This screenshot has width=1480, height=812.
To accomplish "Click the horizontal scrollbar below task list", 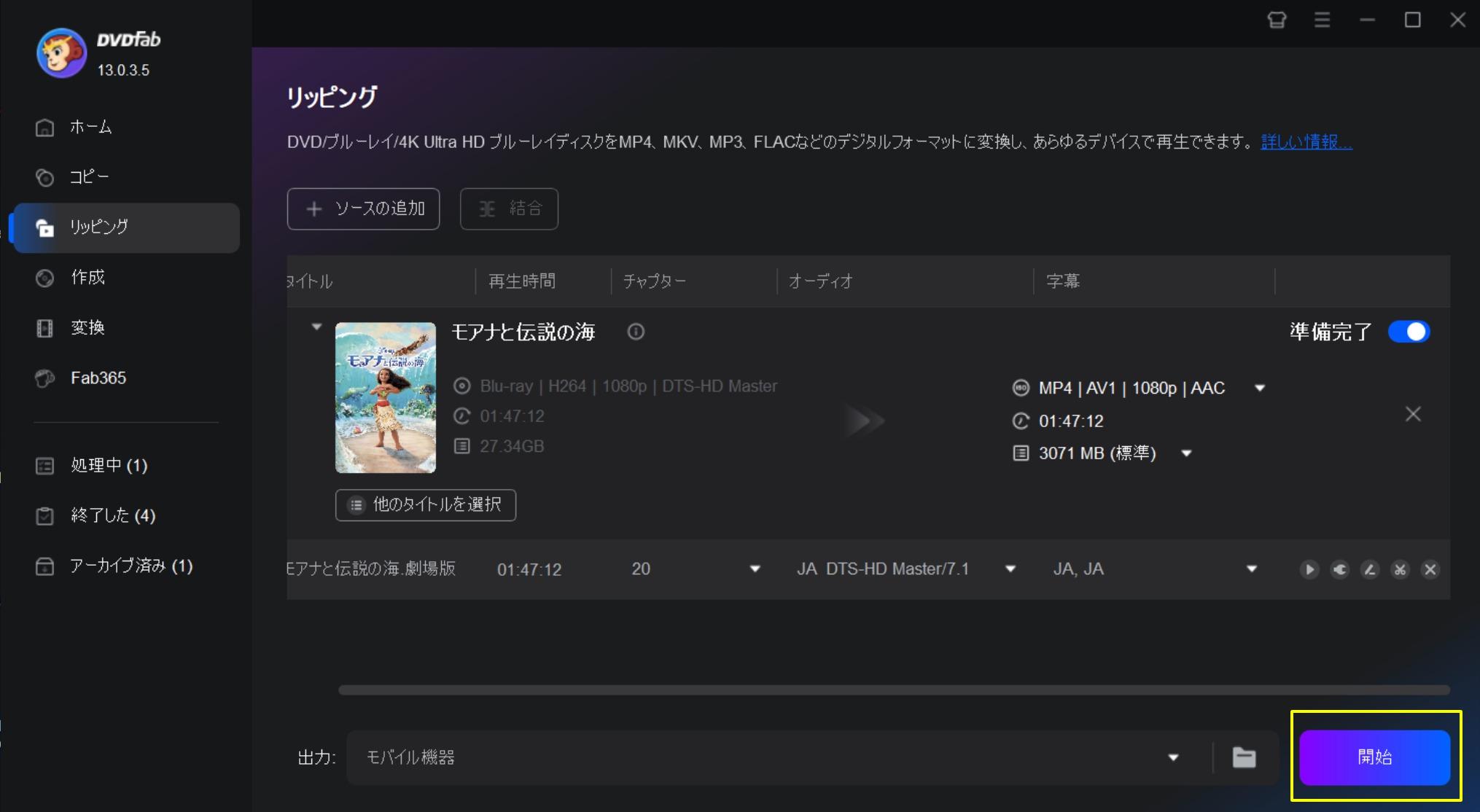I will pos(894,690).
